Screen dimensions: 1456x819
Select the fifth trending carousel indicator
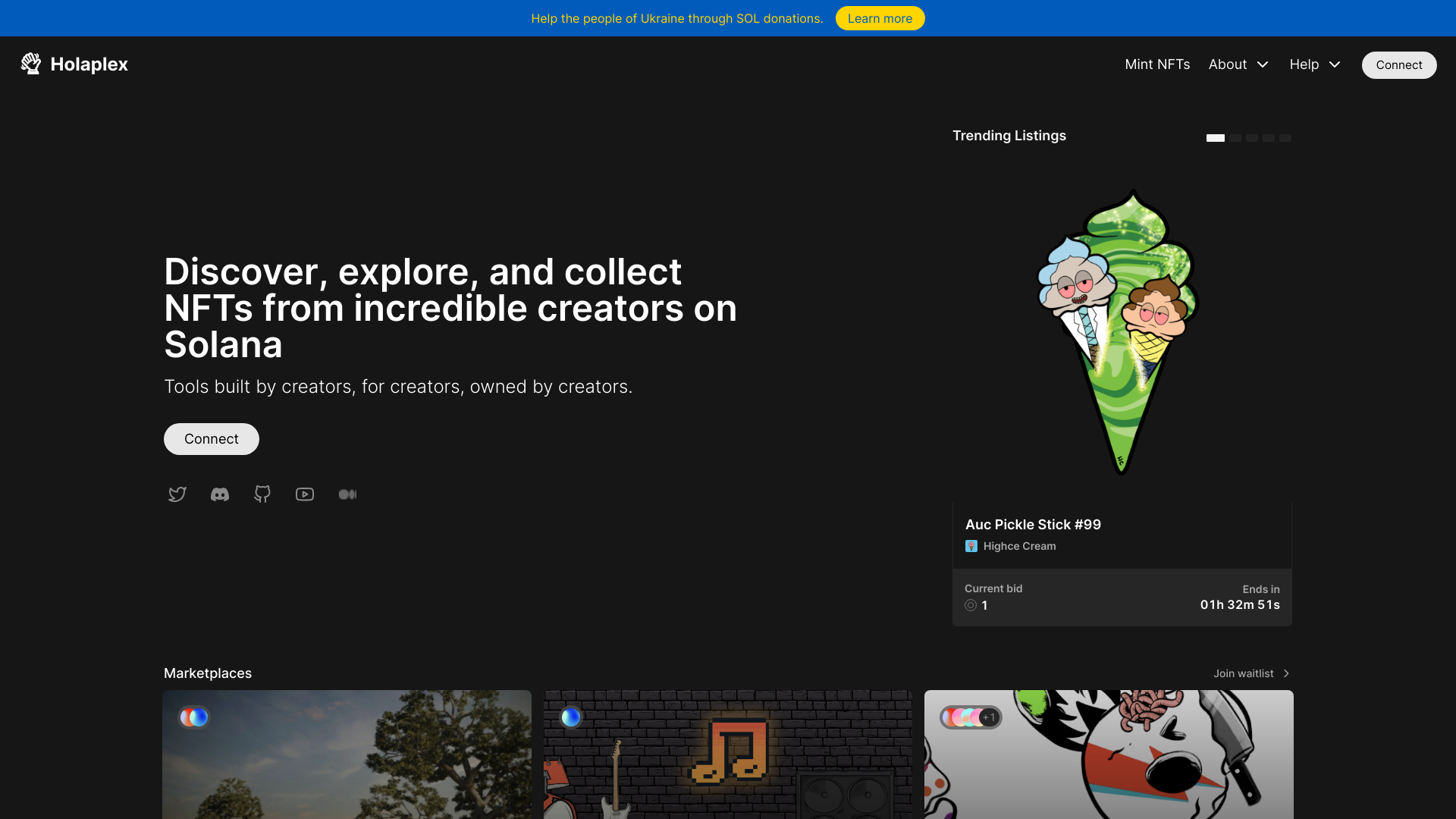click(1285, 138)
